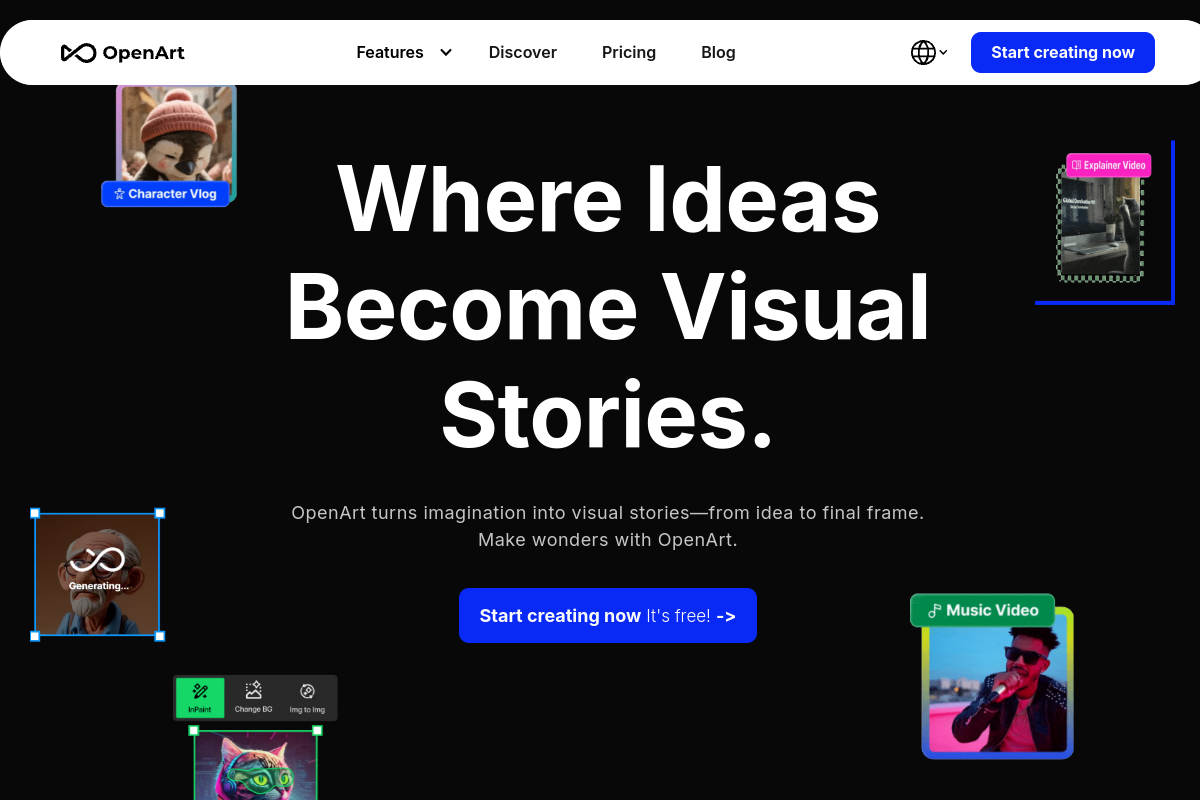Viewport: 1200px width, 800px height.
Task: Expand the Features dropdown menu
Action: point(390,52)
